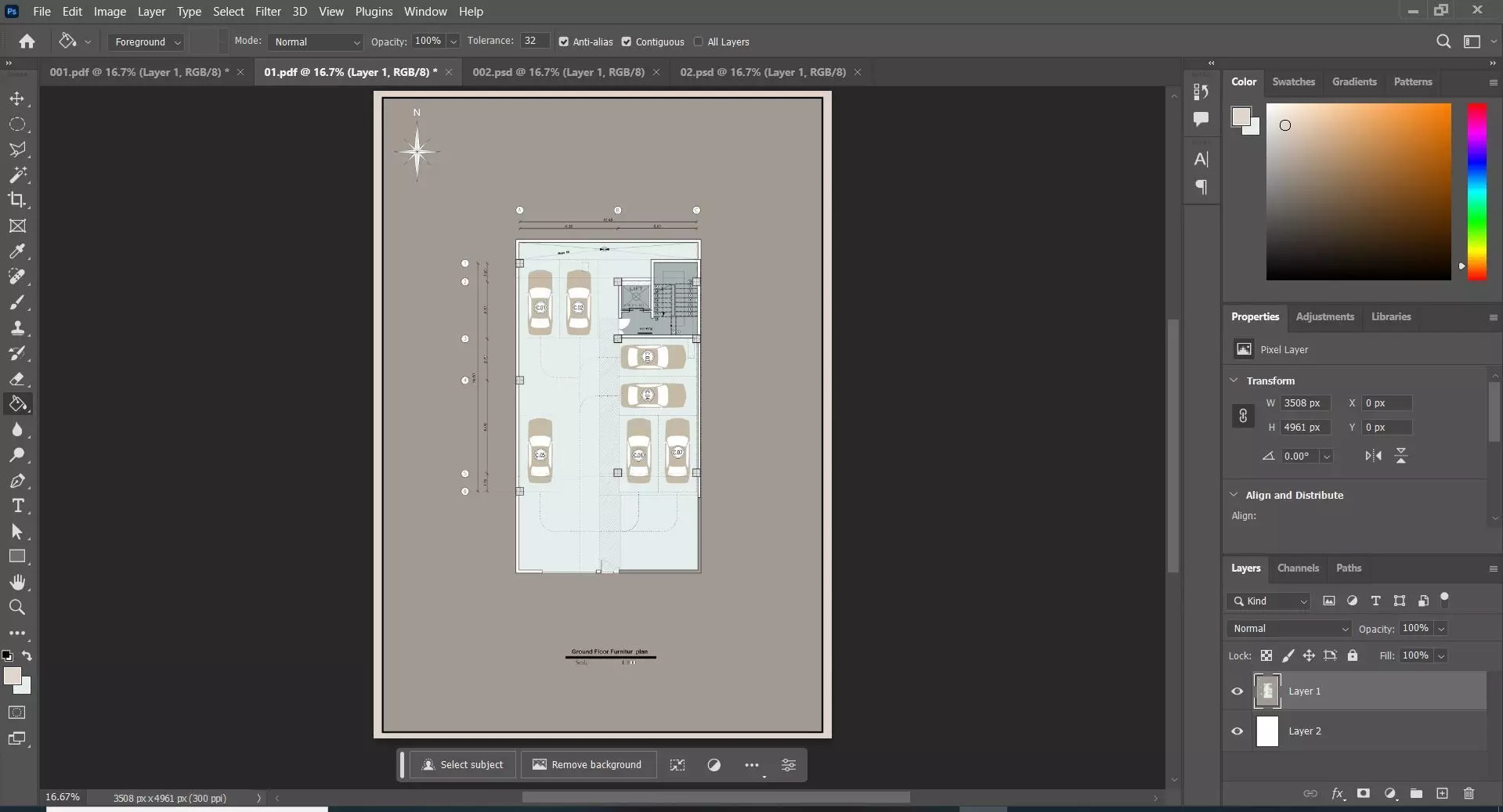Image resolution: width=1503 pixels, height=812 pixels.
Task: Toggle lock all for layer
Action: (x=1353, y=655)
